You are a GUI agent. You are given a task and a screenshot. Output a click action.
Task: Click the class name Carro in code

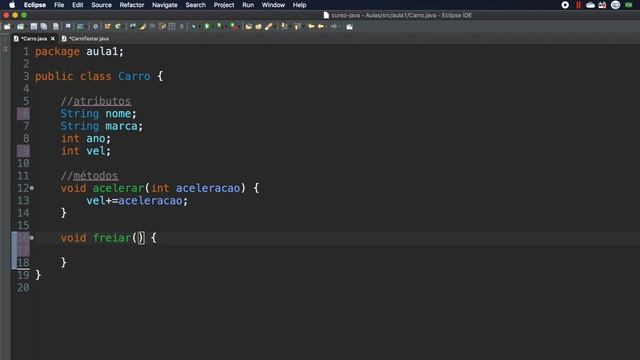click(134, 76)
